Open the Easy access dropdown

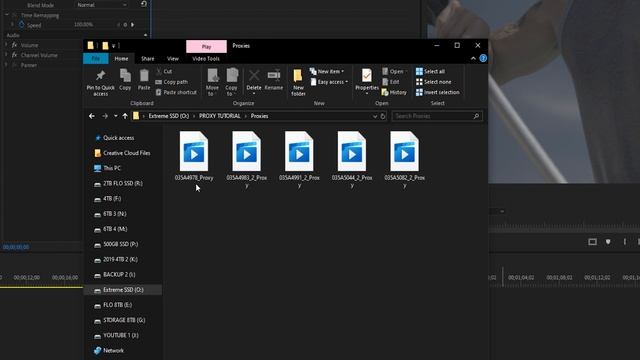pyautogui.click(x=329, y=82)
